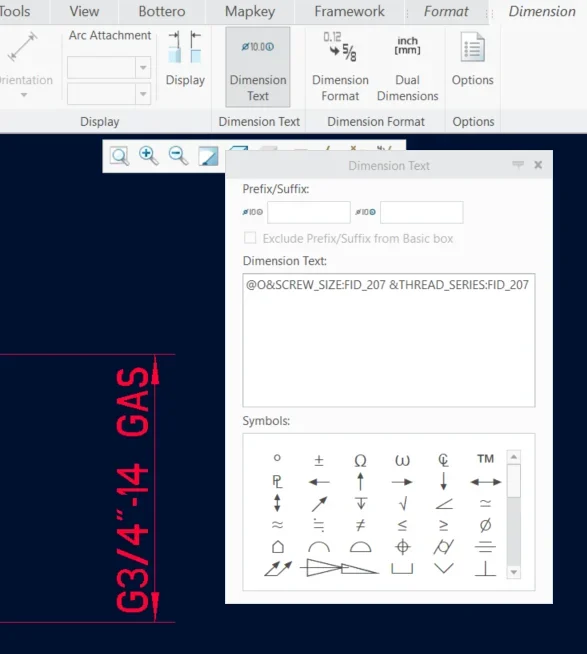The height and width of the screenshot is (654, 587).
Task: Insert the plus-minus symbol
Action: point(319,460)
